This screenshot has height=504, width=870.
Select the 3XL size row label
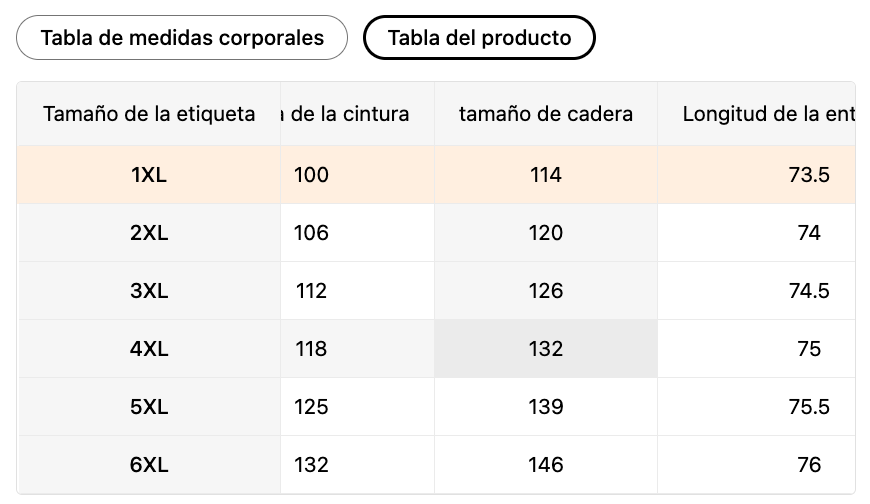[x=149, y=291]
